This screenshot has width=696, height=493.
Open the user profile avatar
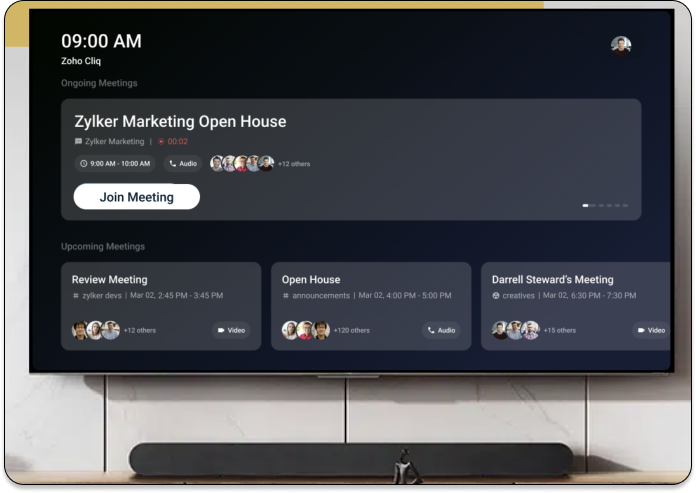pos(621,46)
